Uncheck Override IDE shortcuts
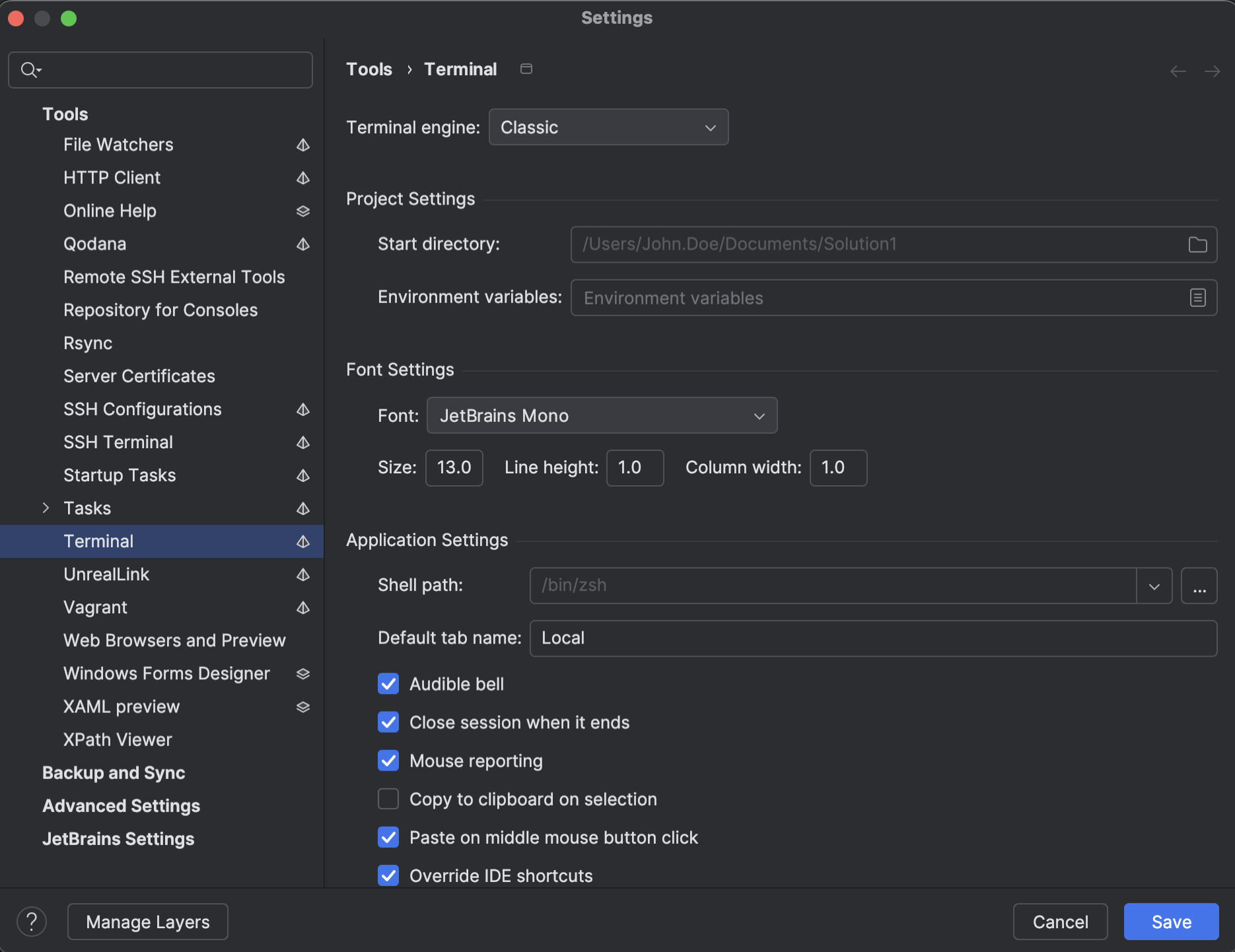 pos(388,875)
